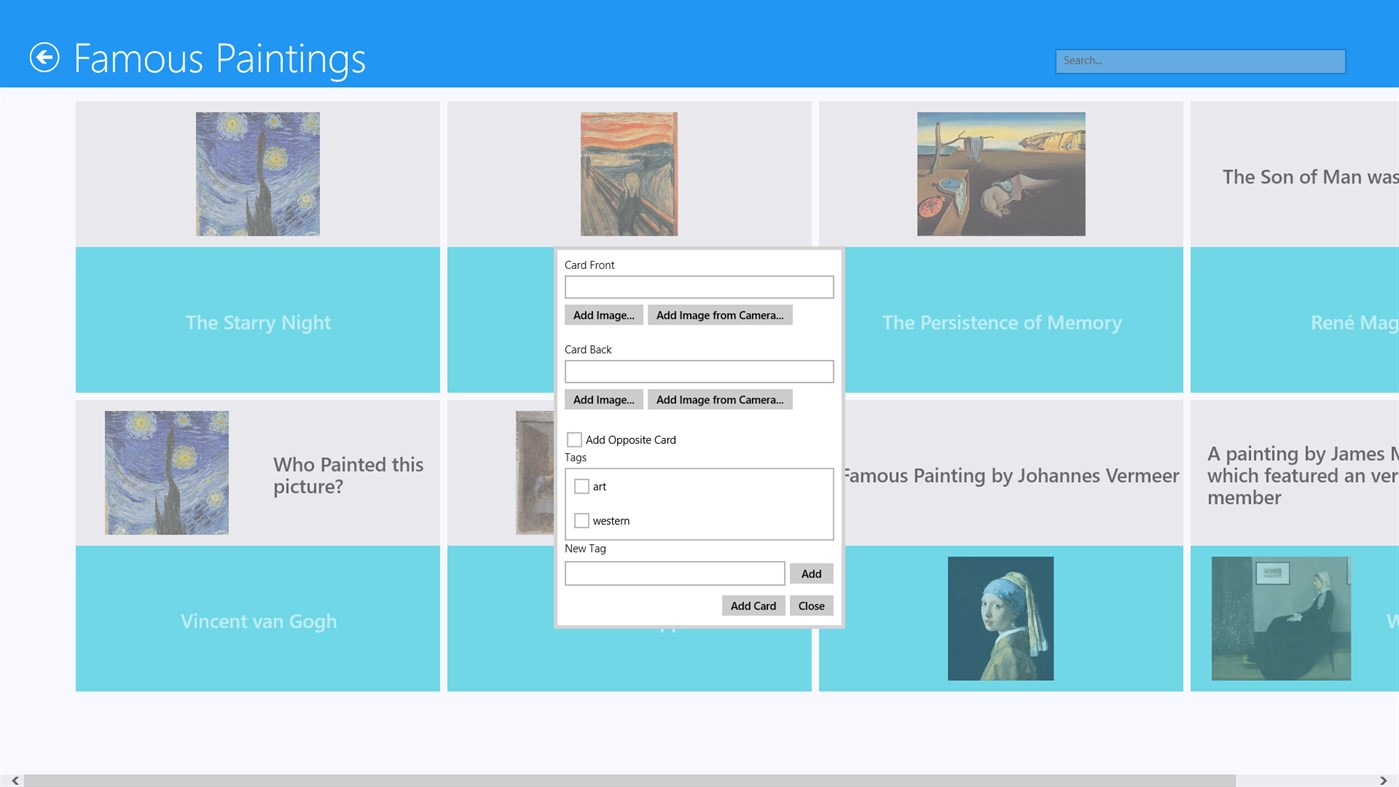Click the right scroll chevron
1399x787 pixels.
point(1385,779)
